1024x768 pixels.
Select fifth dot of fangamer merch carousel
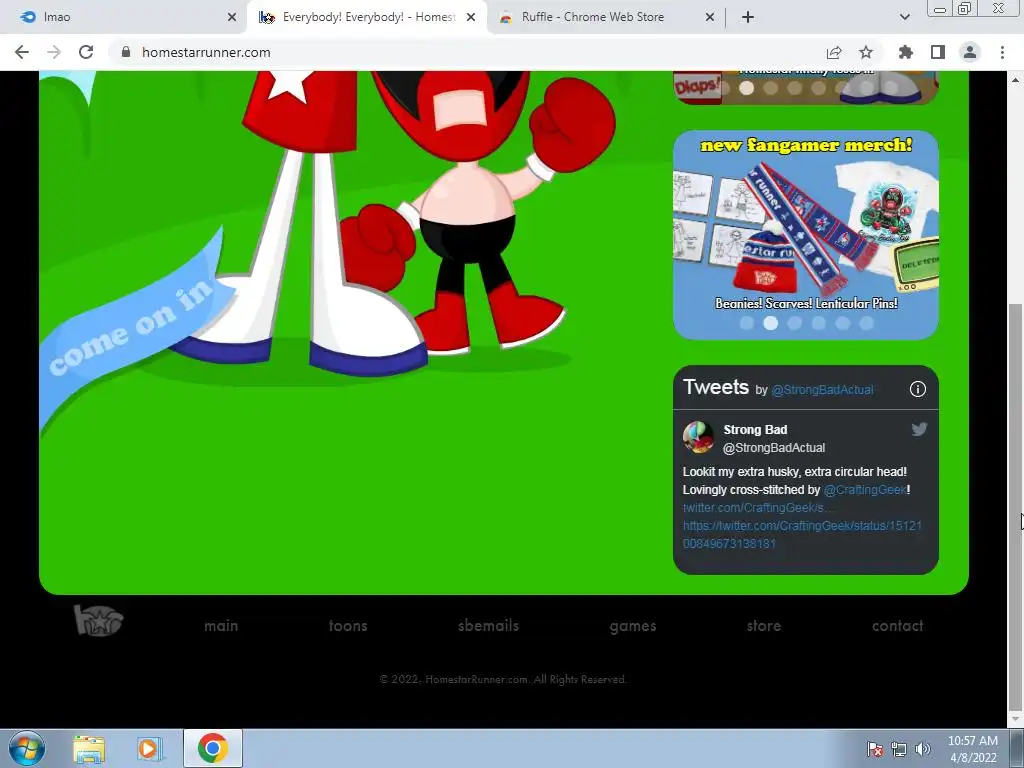(842, 323)
